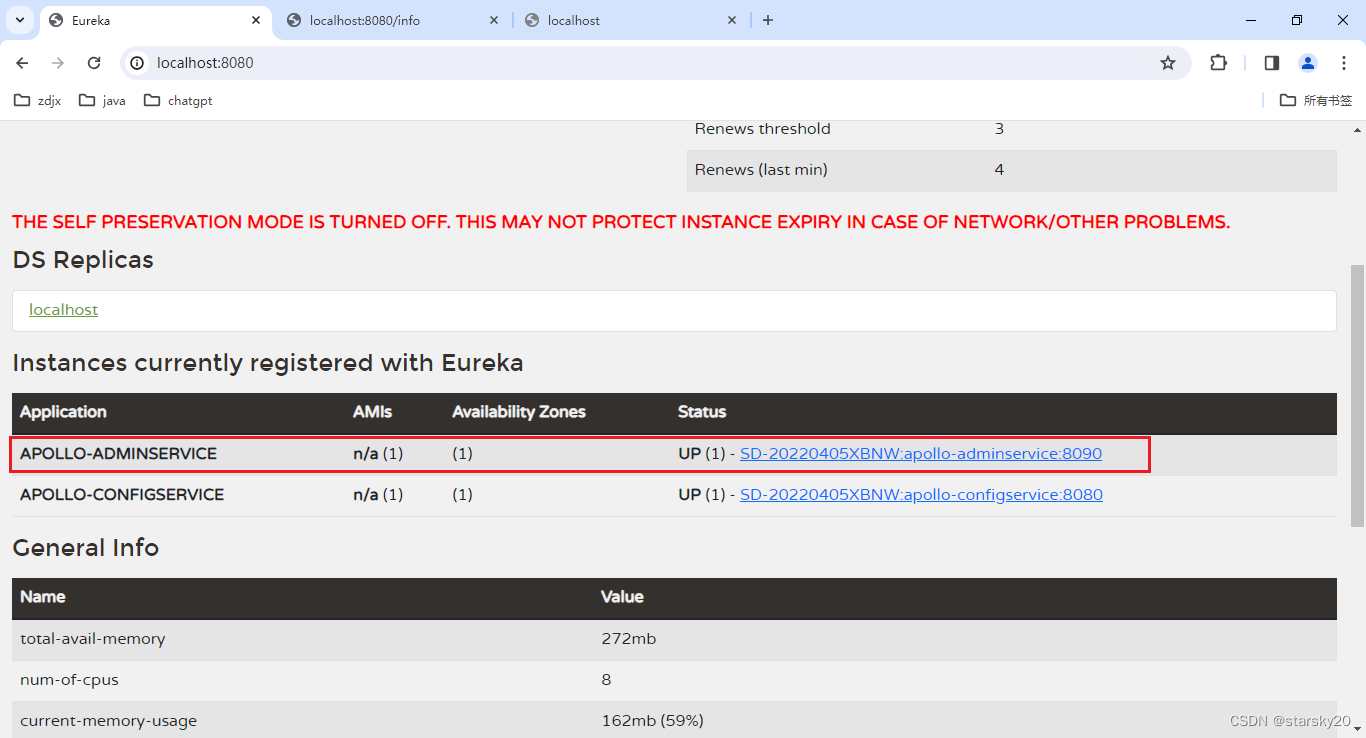Click the Renews (last min) label
Image resolution: width=1366 pixels, height=738 pixels.
(761, 170)
